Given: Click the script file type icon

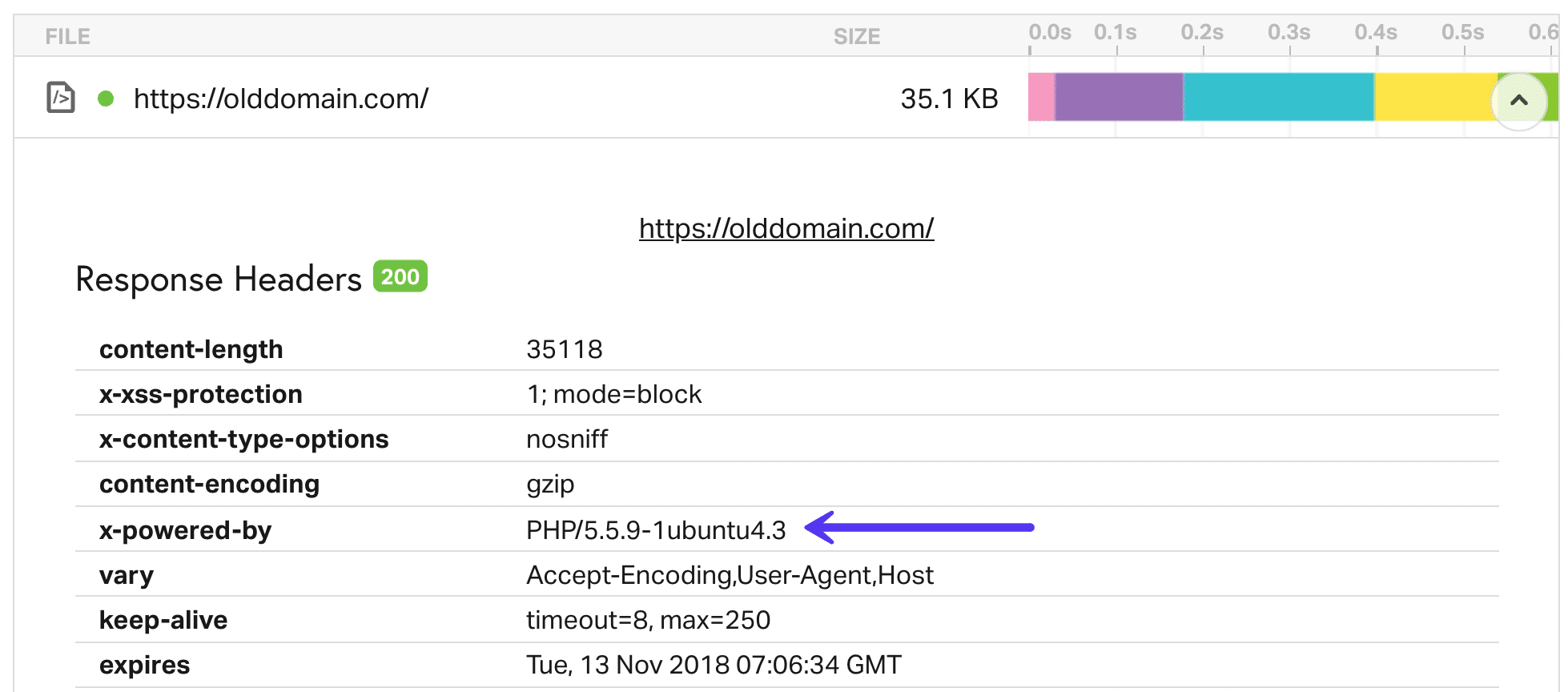Looking at the screenshot, I should 59,97.
